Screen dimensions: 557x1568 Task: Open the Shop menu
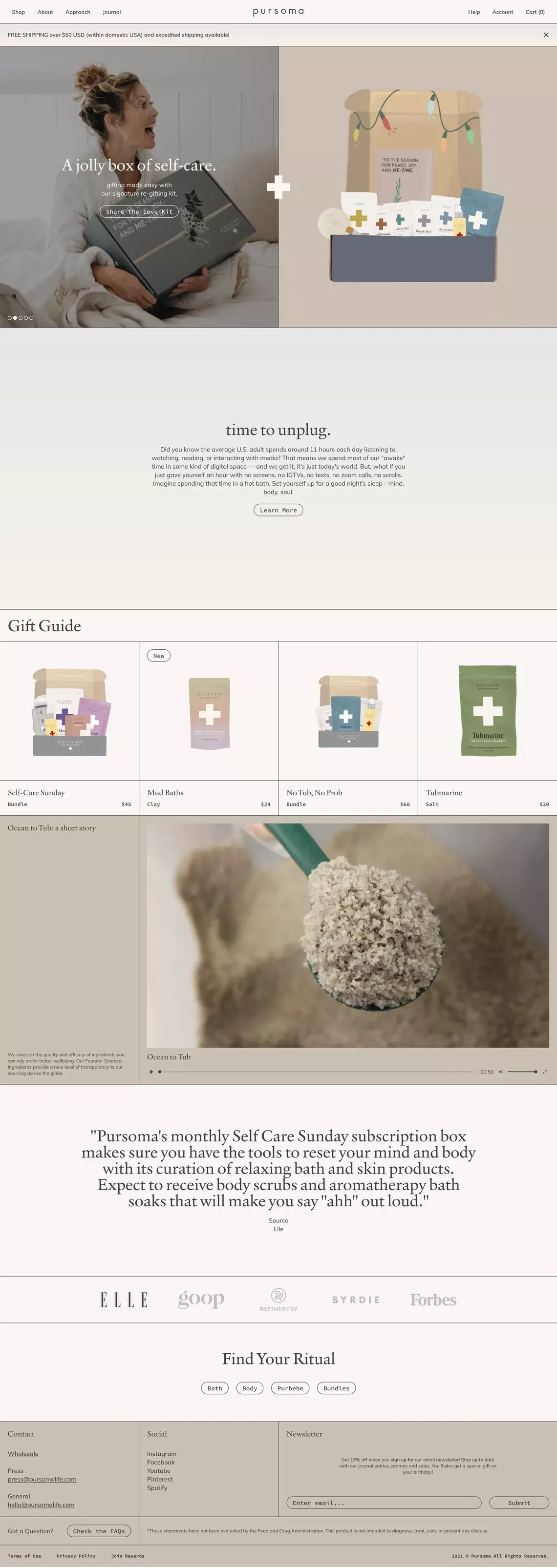18,12
